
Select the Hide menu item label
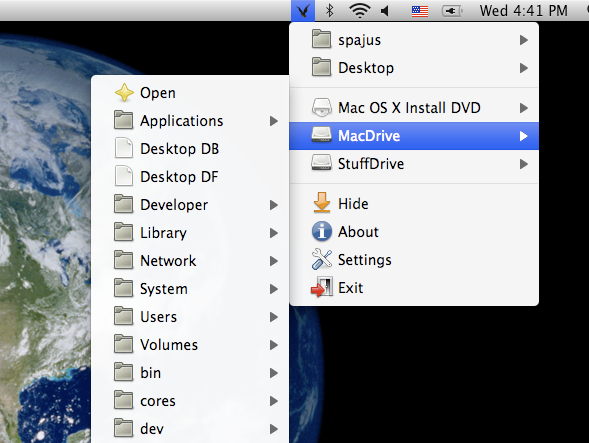coord(353,204)
